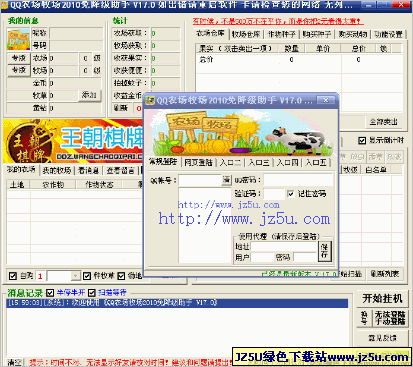
Task: Select the 入口三 login tab
Action: 259,162
